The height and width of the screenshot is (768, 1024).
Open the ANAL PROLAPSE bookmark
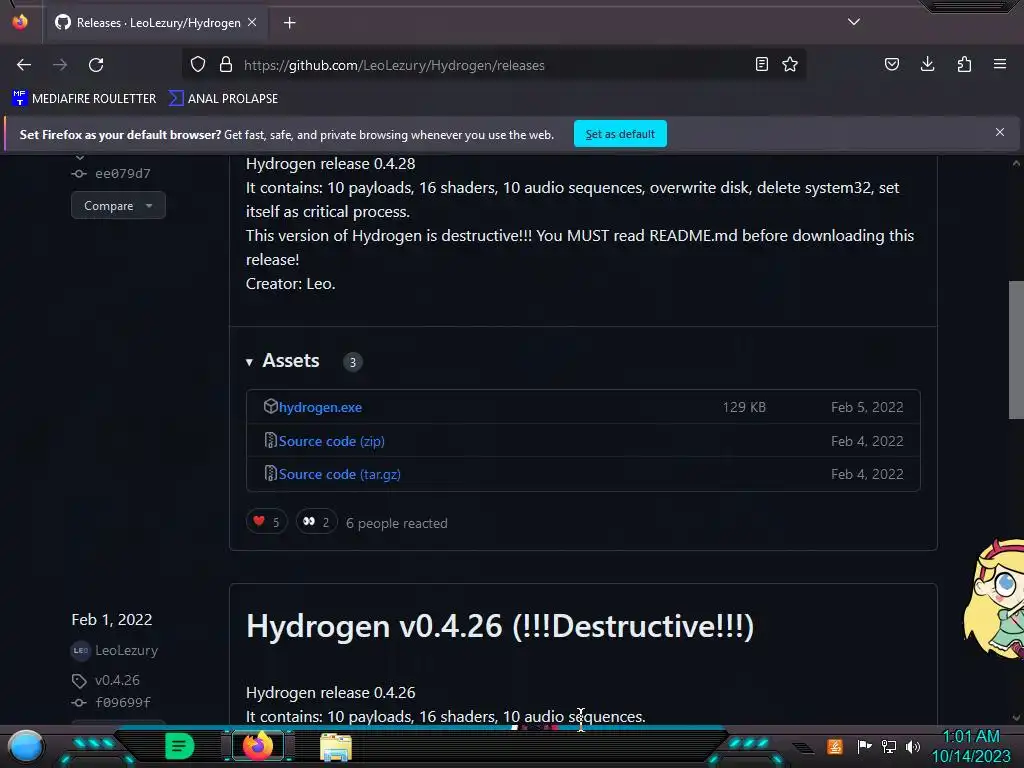click(x=223, y=99)
